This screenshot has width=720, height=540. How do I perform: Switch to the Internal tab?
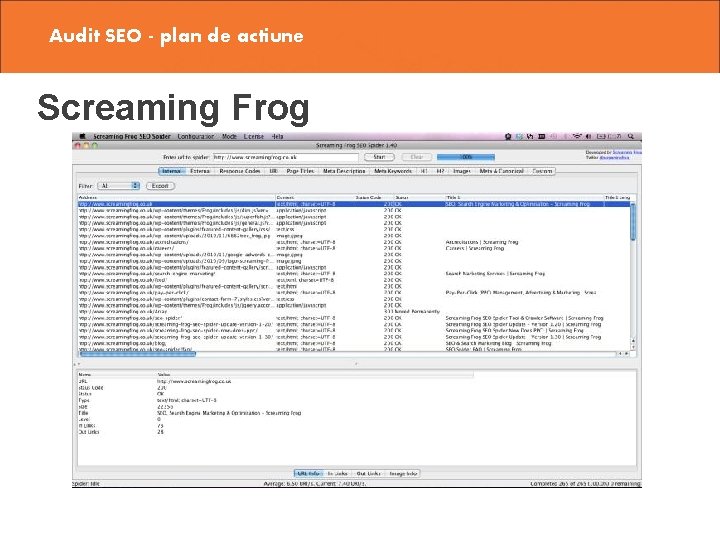coord(171,171)
